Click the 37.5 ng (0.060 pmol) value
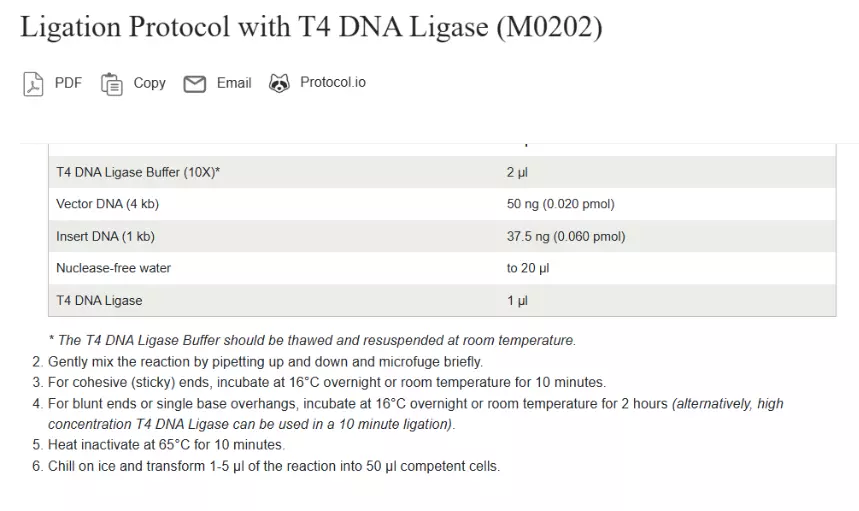This screenshot has height=511, width=859. tap(566, 236)
